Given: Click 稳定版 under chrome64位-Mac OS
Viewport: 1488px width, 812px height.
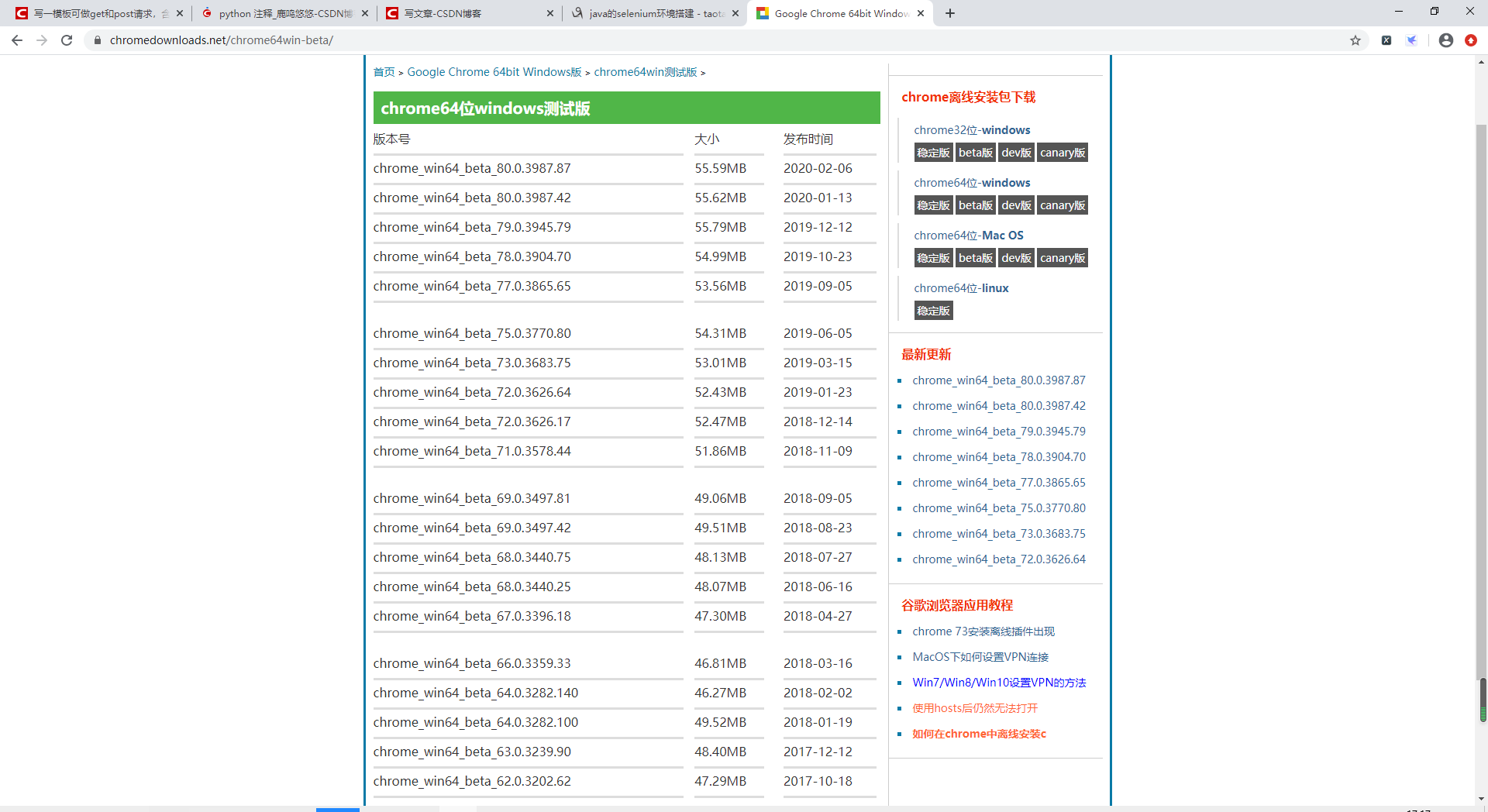Looking at the screenshot, I should [x=933, y=258].
